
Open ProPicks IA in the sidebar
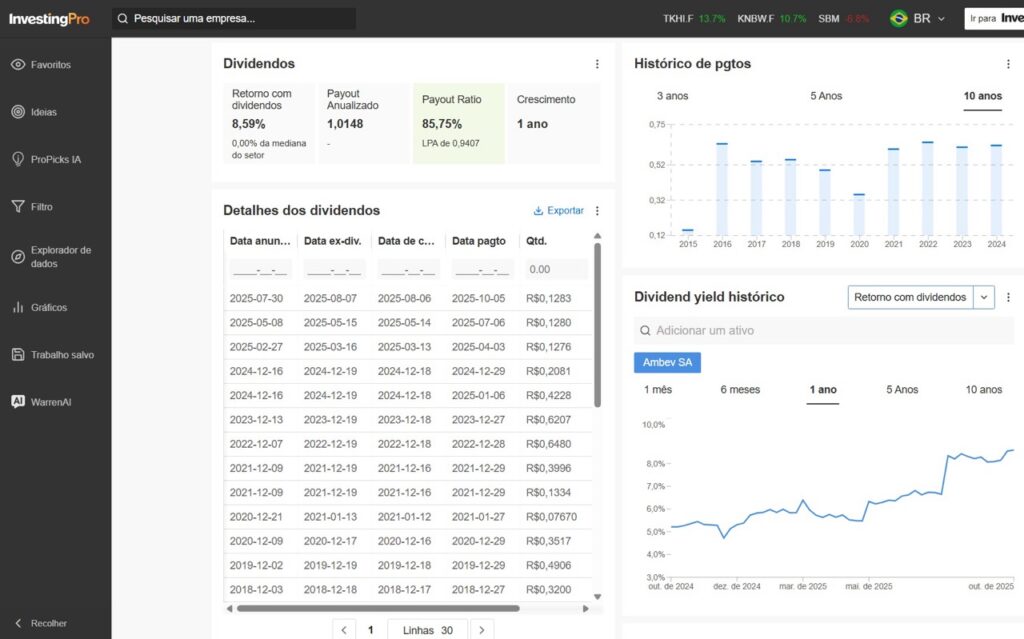pyautogui.click(x=55, y=159)
